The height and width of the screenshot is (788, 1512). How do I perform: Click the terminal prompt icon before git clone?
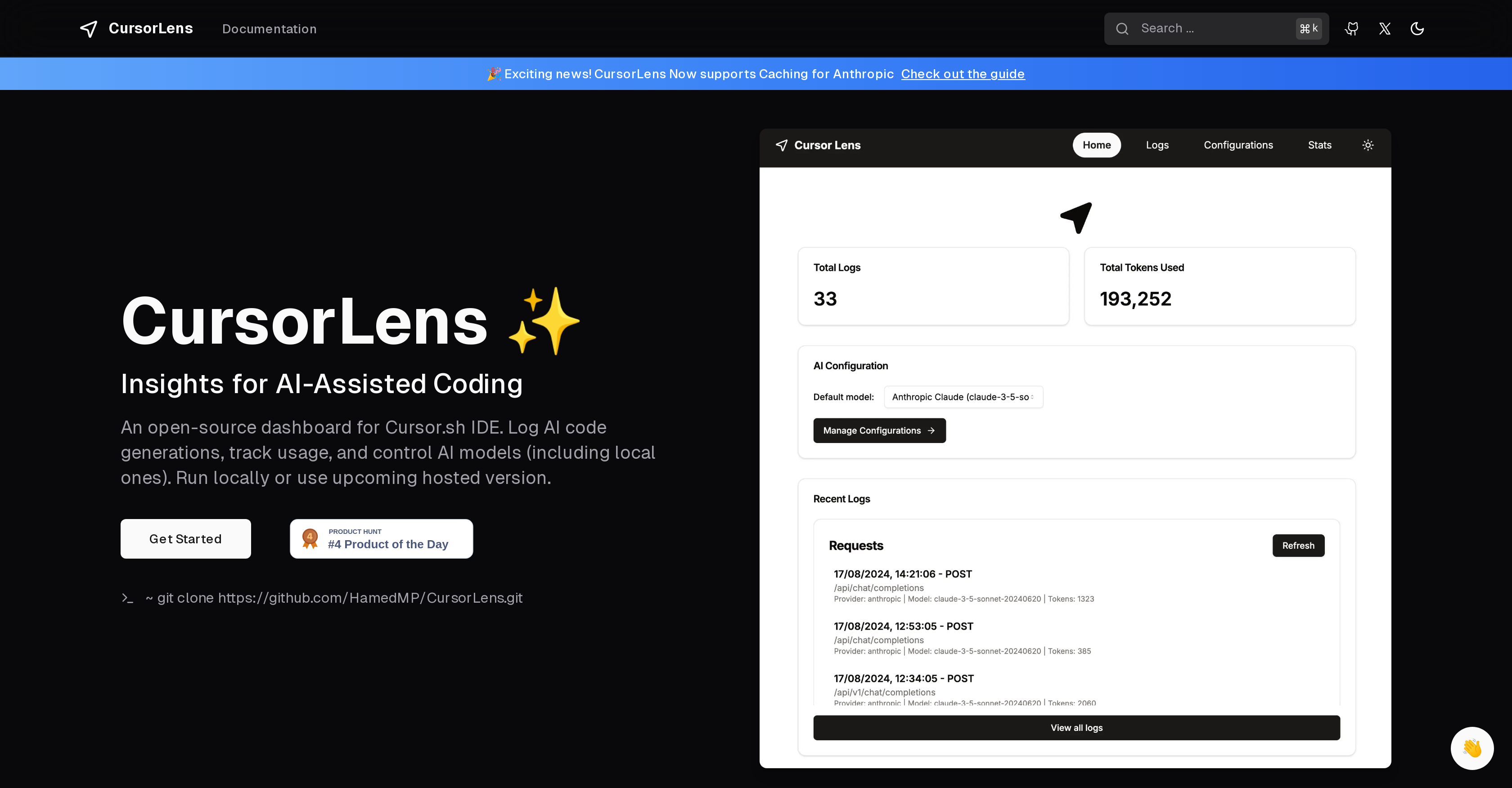[127, 598]
